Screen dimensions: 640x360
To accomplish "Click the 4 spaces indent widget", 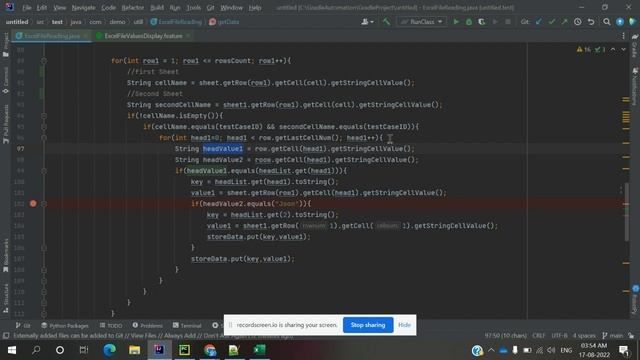I will (x=584, y=336).
